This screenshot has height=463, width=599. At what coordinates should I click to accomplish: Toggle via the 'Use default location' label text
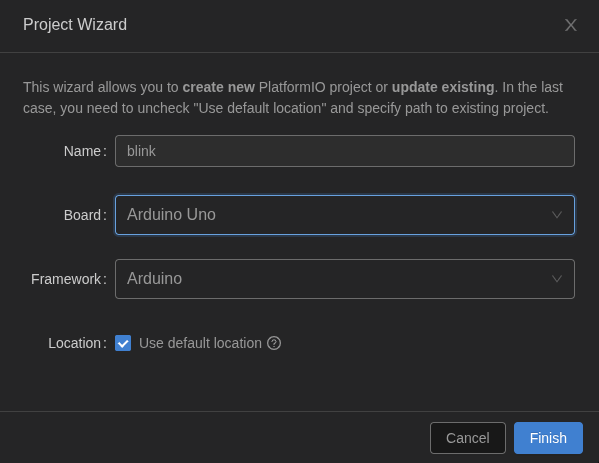200,343
